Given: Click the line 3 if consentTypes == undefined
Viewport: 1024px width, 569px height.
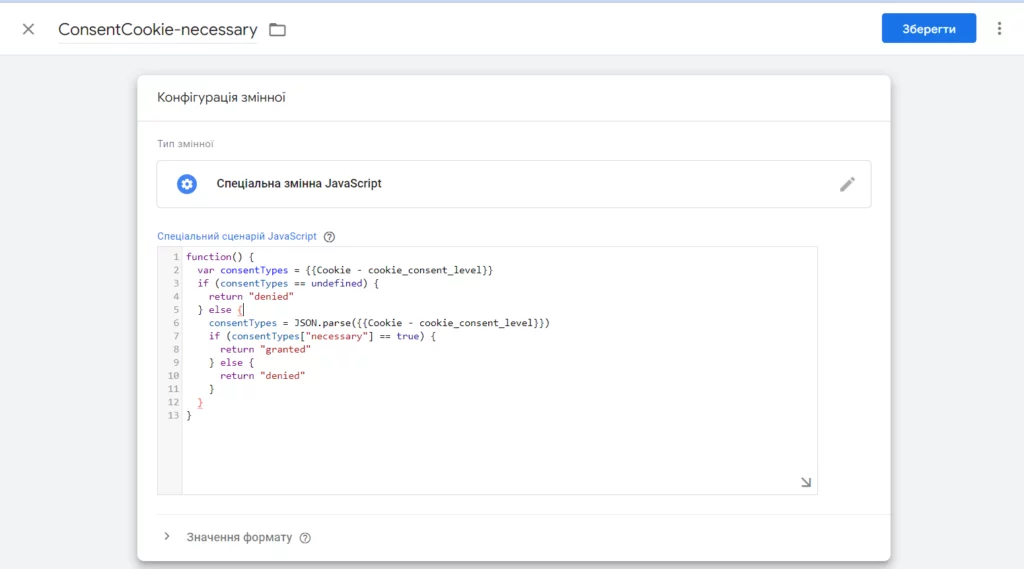Looking at the screenshot, I should (x=288, y=284).
